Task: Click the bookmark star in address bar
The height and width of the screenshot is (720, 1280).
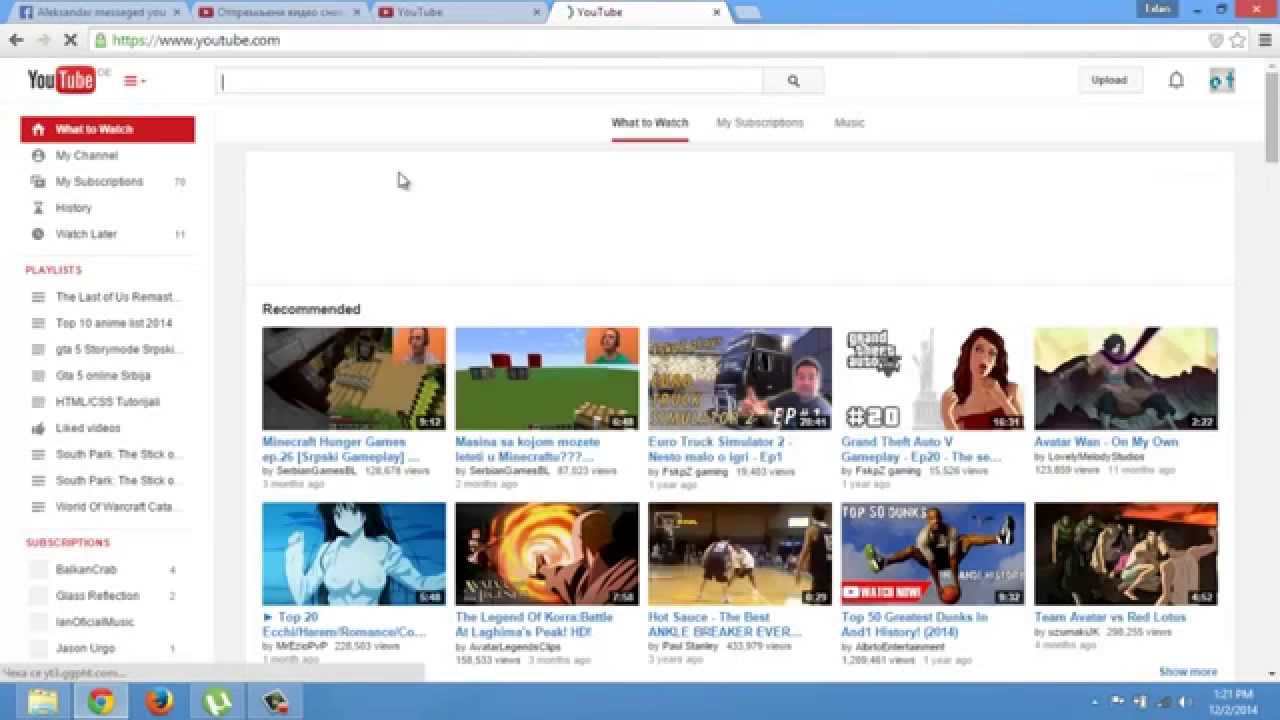Action: coord(1238,40)
